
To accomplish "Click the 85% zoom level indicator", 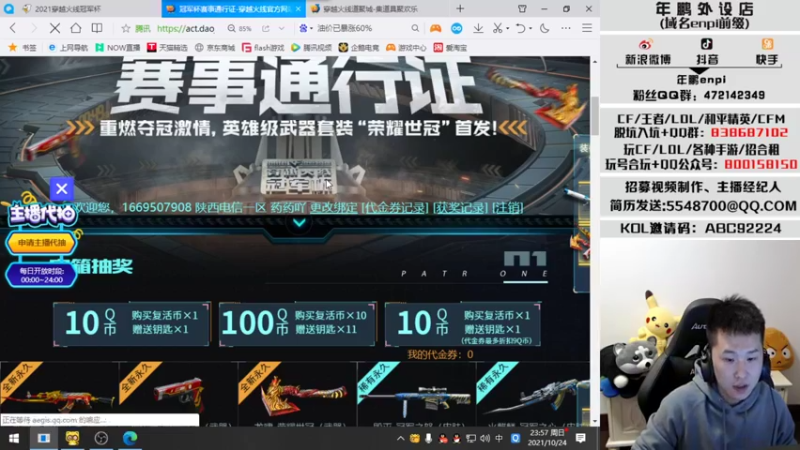I will tap(240, 29).
